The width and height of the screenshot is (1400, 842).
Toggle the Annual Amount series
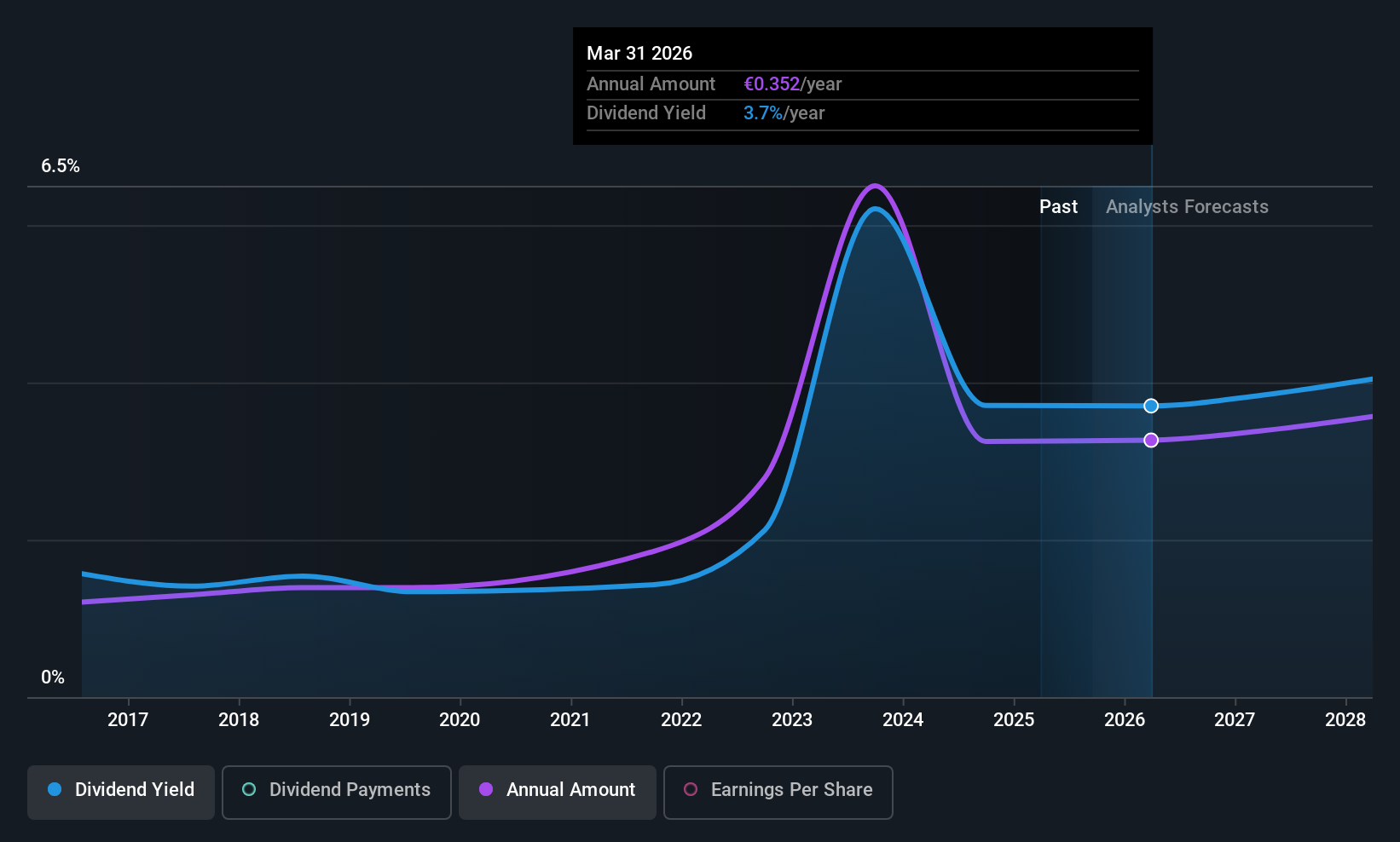tap(558, 793)
